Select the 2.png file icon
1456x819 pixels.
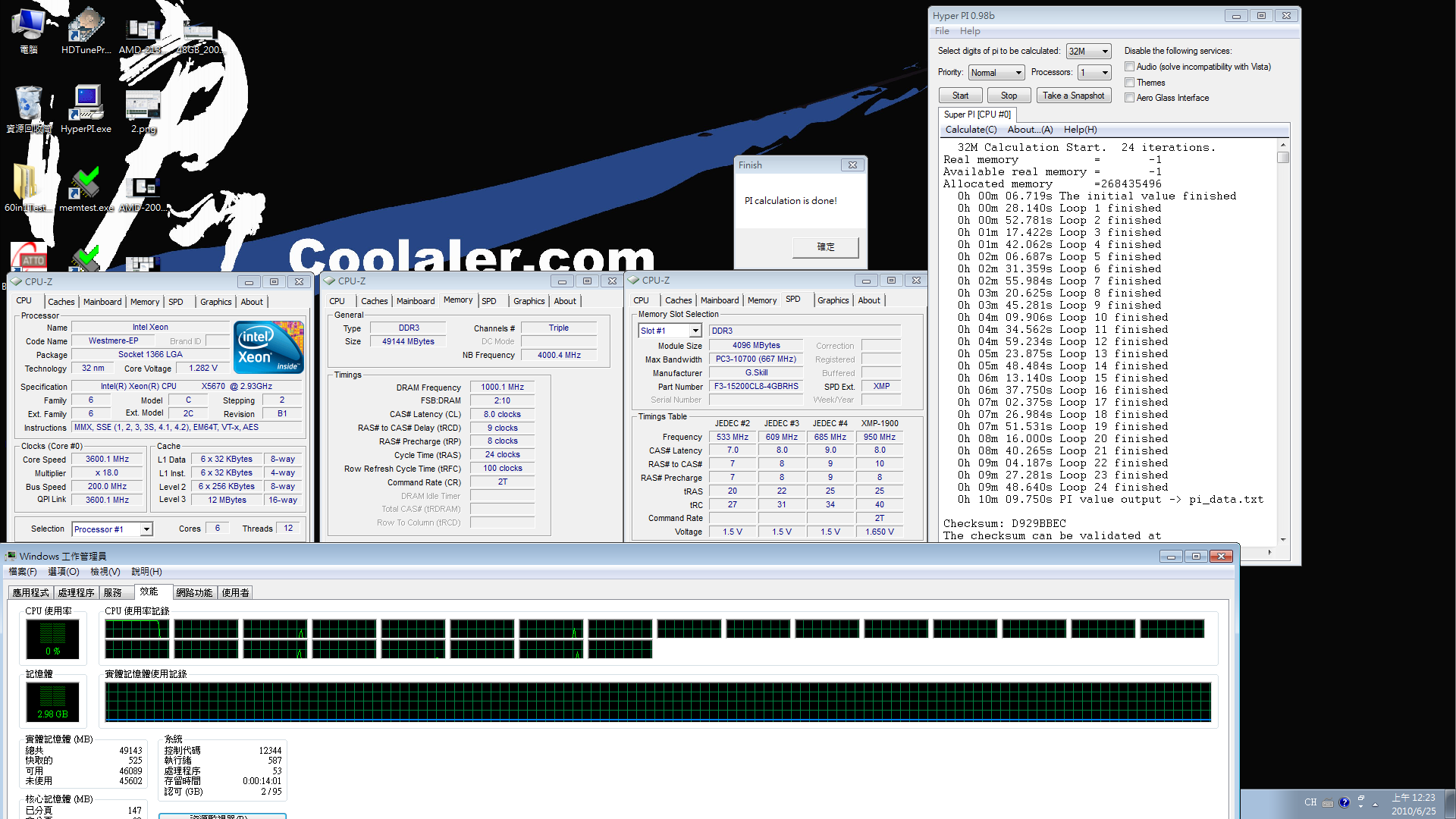pyautogui.click(x=143, y=111)
